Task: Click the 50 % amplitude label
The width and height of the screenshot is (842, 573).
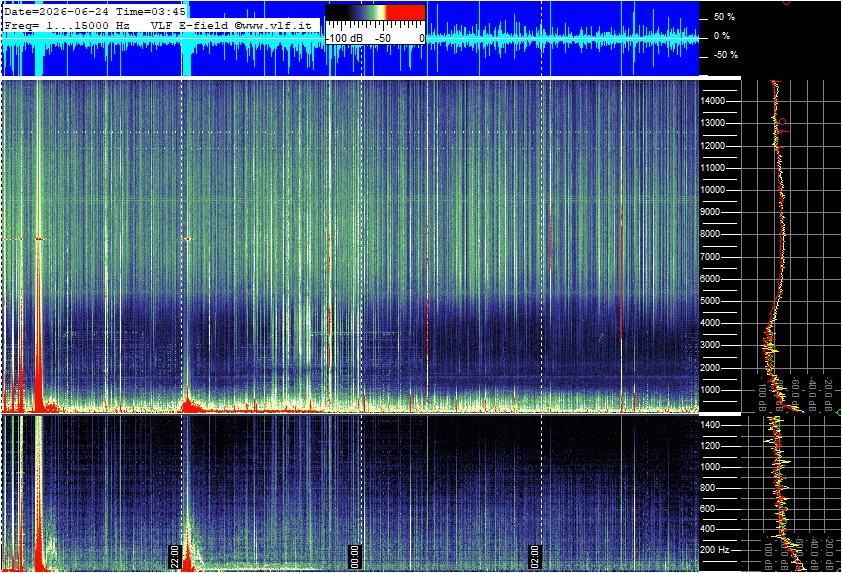Action: coord(724,17)
